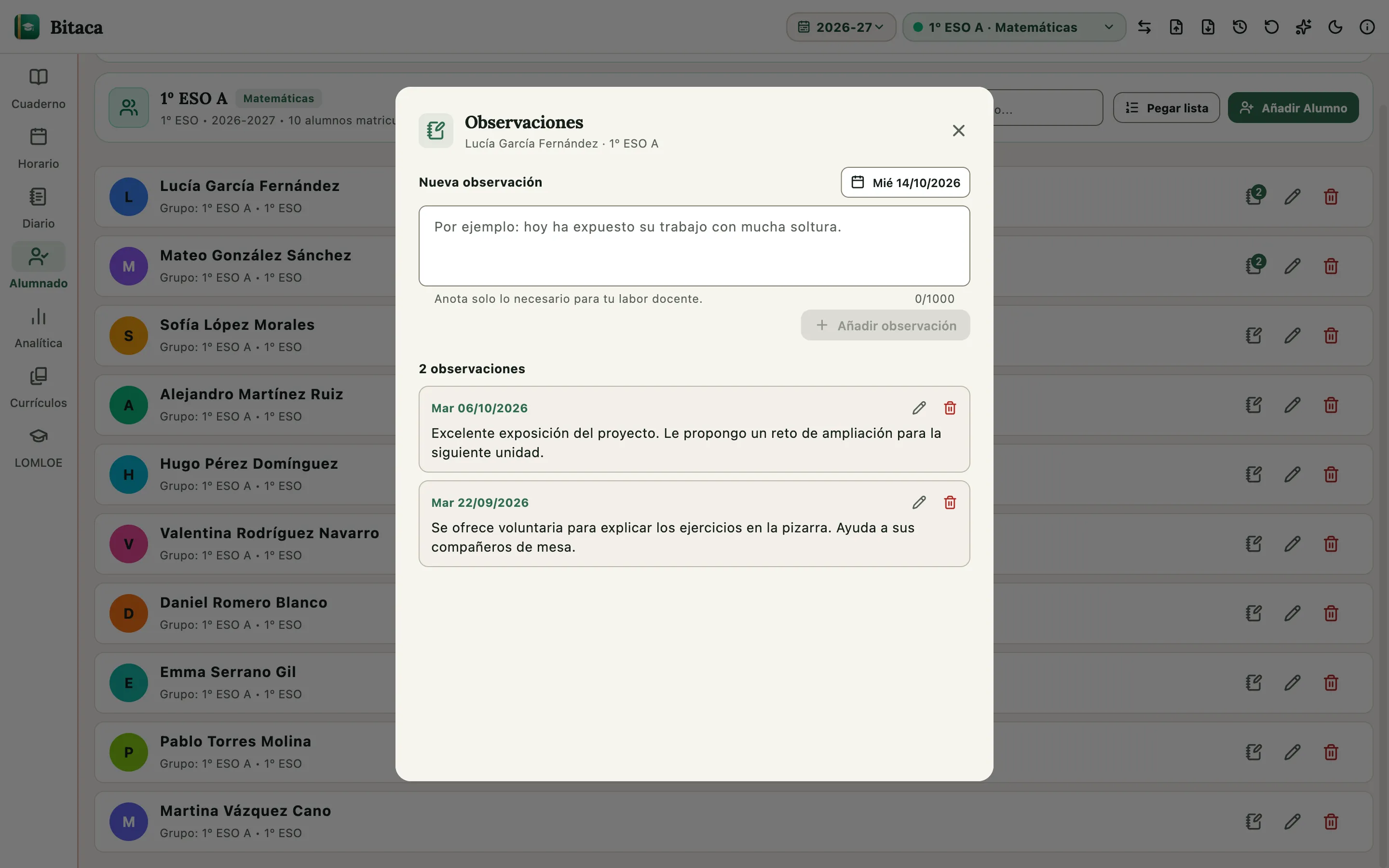The height and width of the screenshot is (868, 1389).
Task: Click the new observation text area
Action: [694, 246]
